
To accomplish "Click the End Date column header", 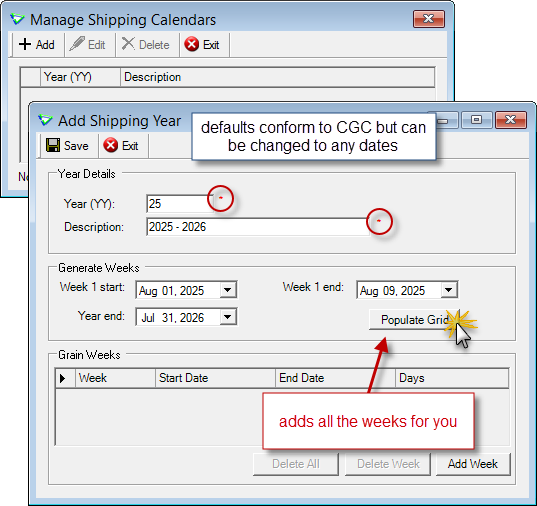I will [x=335, y=378].
